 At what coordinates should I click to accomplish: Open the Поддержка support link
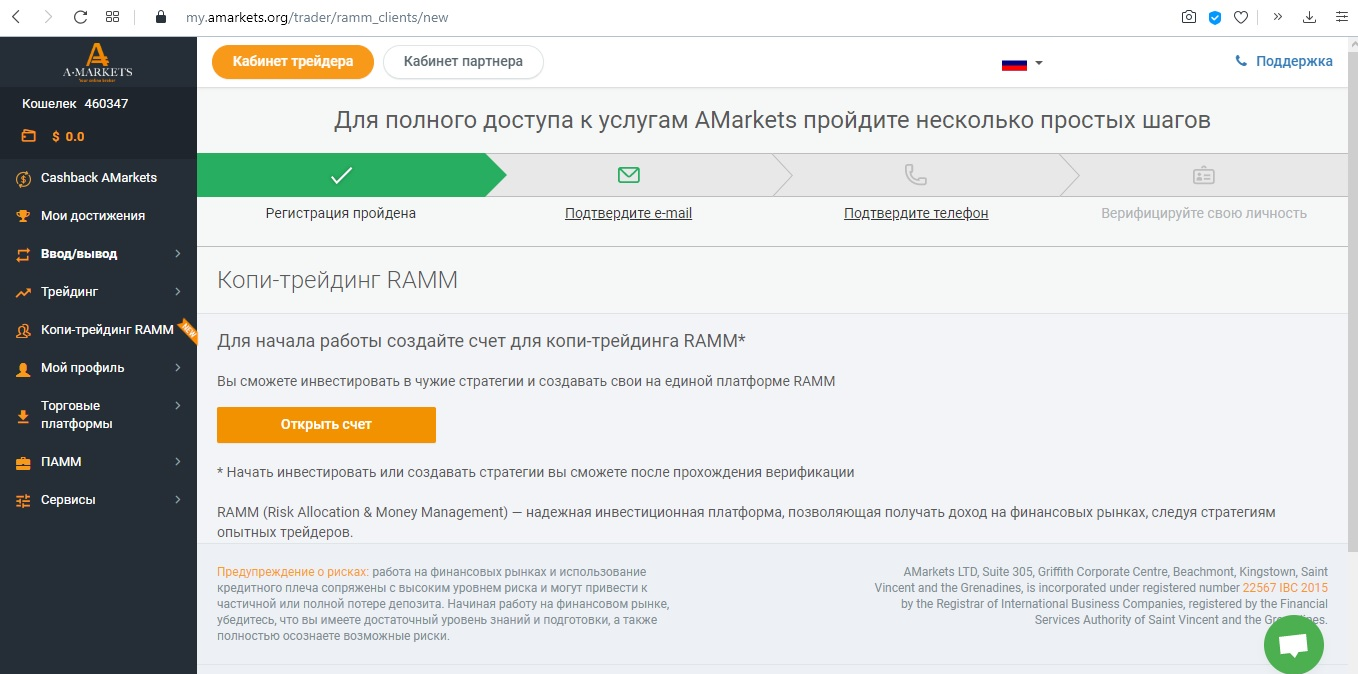[x=1284, y=61]
